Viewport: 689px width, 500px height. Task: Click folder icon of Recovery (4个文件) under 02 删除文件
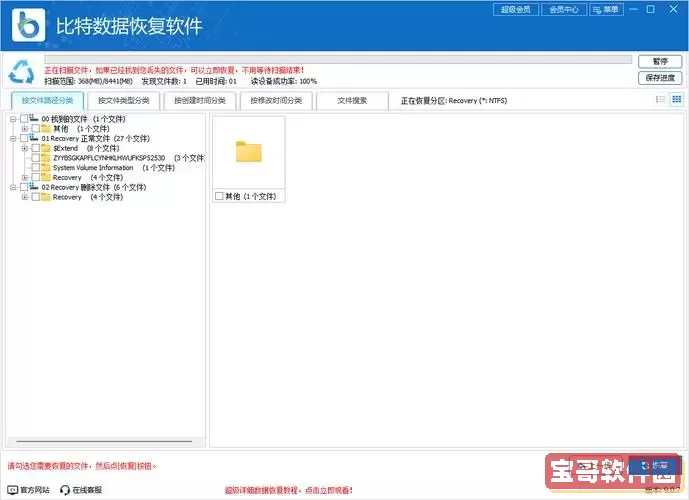tap(46, 197)
